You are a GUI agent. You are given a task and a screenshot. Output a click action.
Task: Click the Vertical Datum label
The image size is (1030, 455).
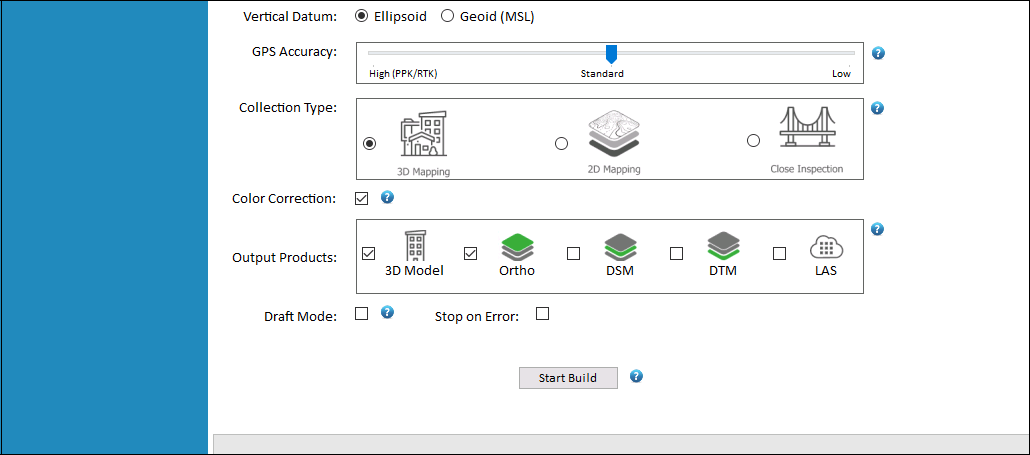click(x=290, y=17)
